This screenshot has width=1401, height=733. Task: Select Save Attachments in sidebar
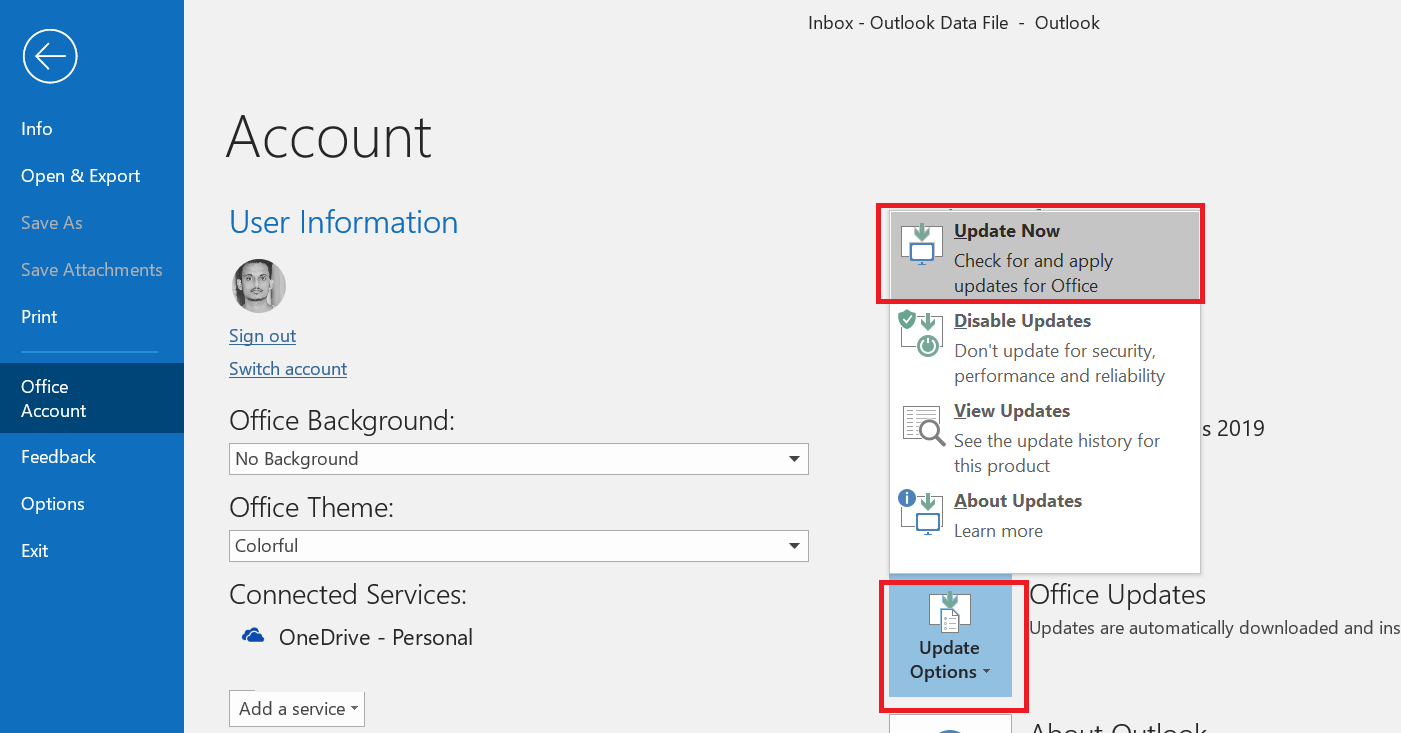pos(91,270)
